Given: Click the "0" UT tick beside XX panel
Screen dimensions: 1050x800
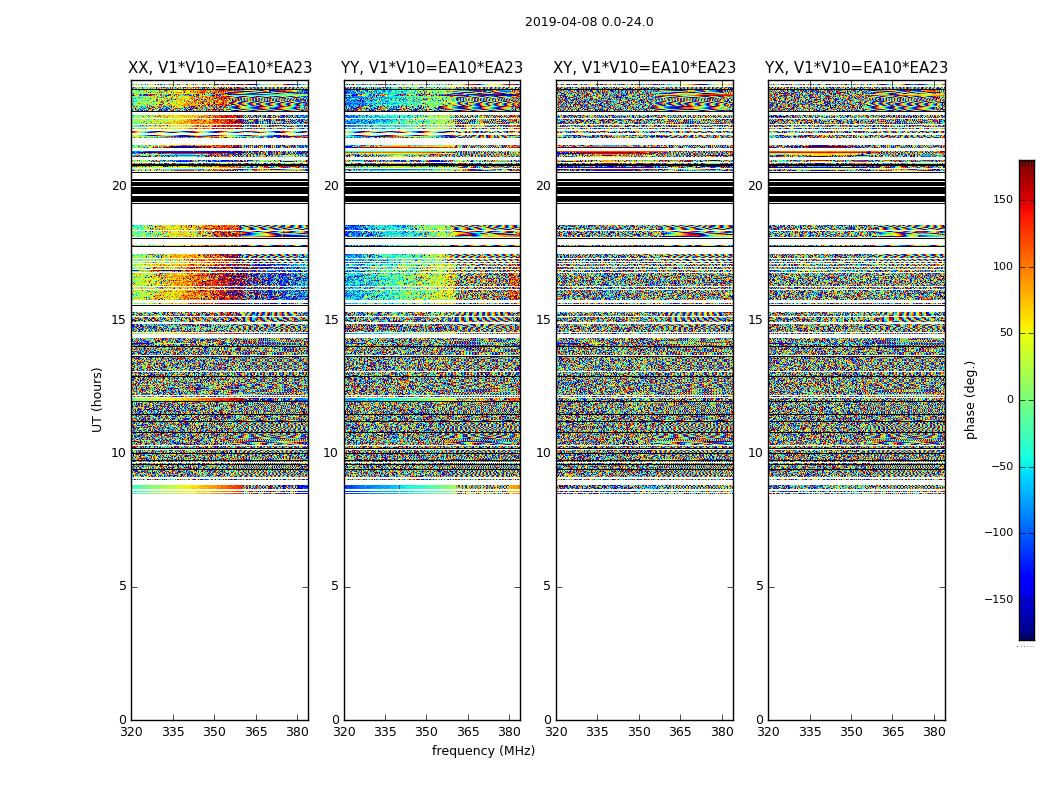Looking at the screenshot, I should (x=123, y=720).
